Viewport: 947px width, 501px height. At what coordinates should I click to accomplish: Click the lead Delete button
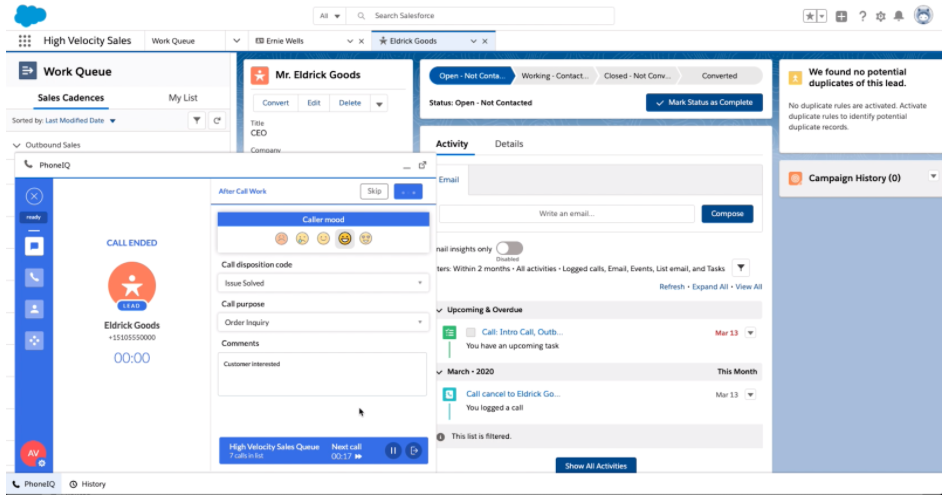(x=350, y=103)
